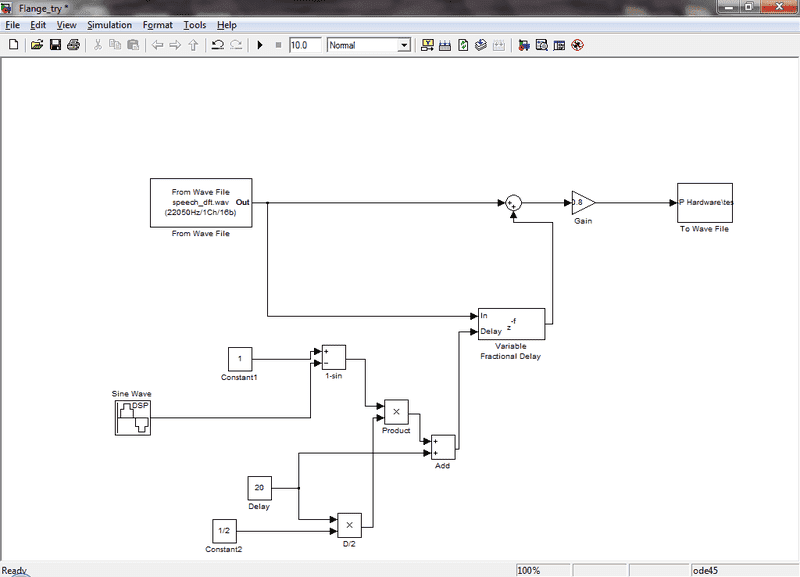Click the simulation stop time field
The image size is (800, 577).
305,45
